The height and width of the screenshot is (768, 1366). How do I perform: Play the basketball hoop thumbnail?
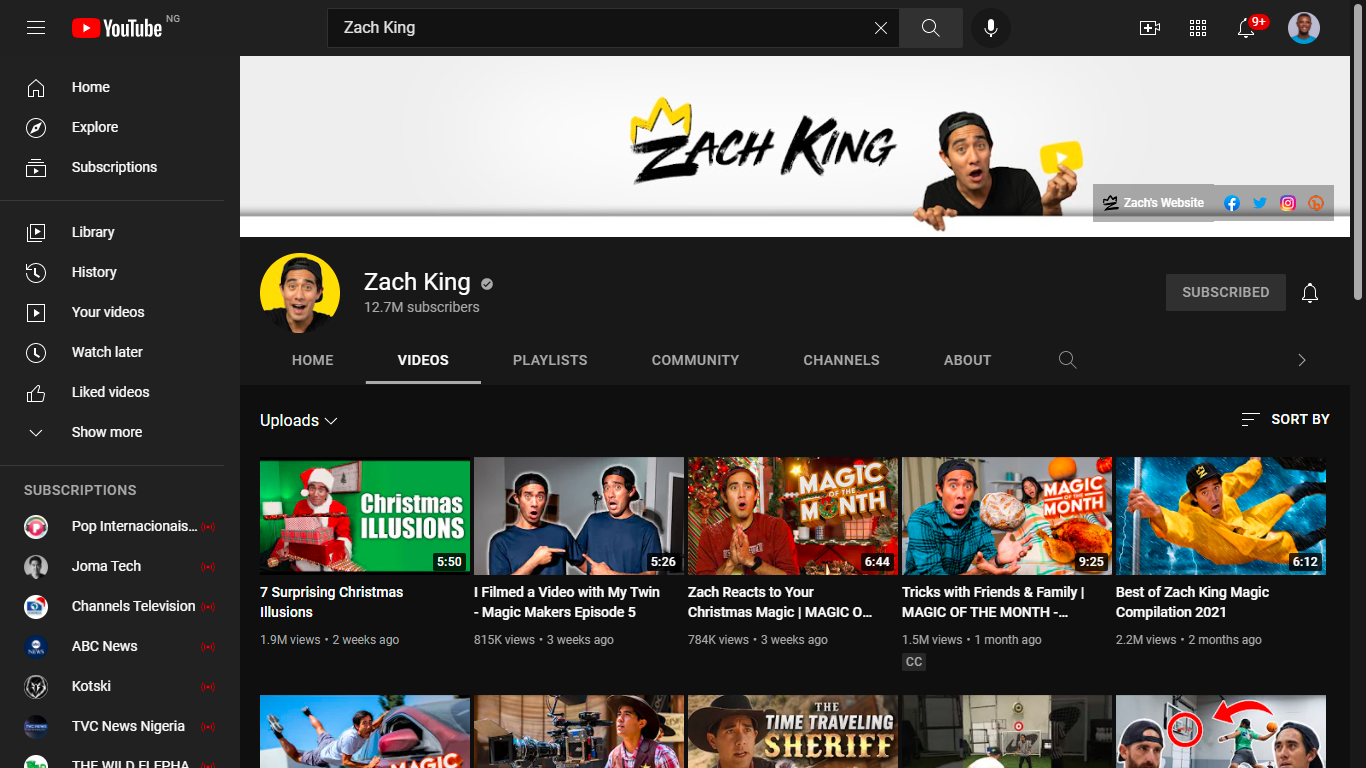tap(1221, 732)
